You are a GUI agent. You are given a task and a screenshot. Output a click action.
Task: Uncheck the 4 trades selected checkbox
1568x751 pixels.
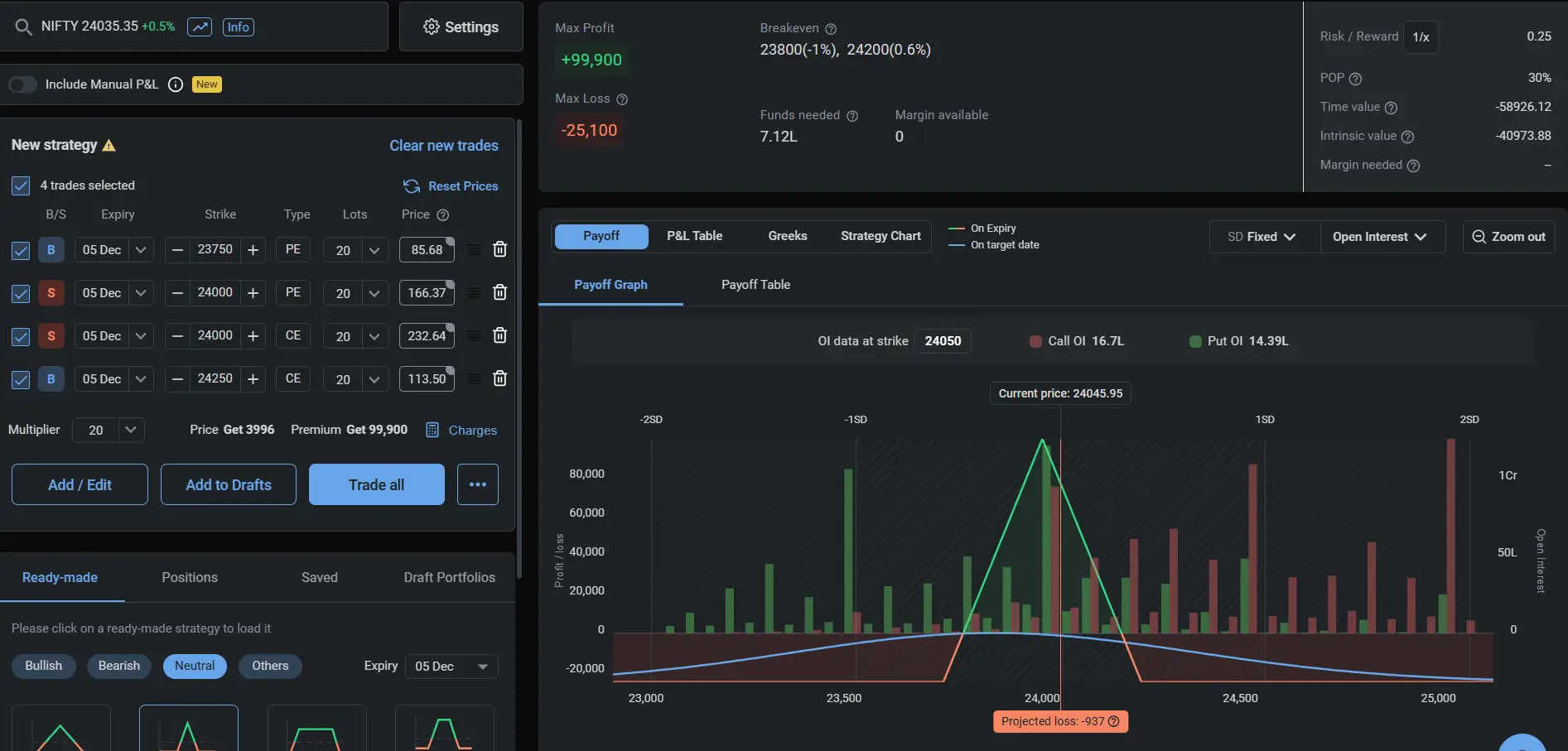[21, 185]
